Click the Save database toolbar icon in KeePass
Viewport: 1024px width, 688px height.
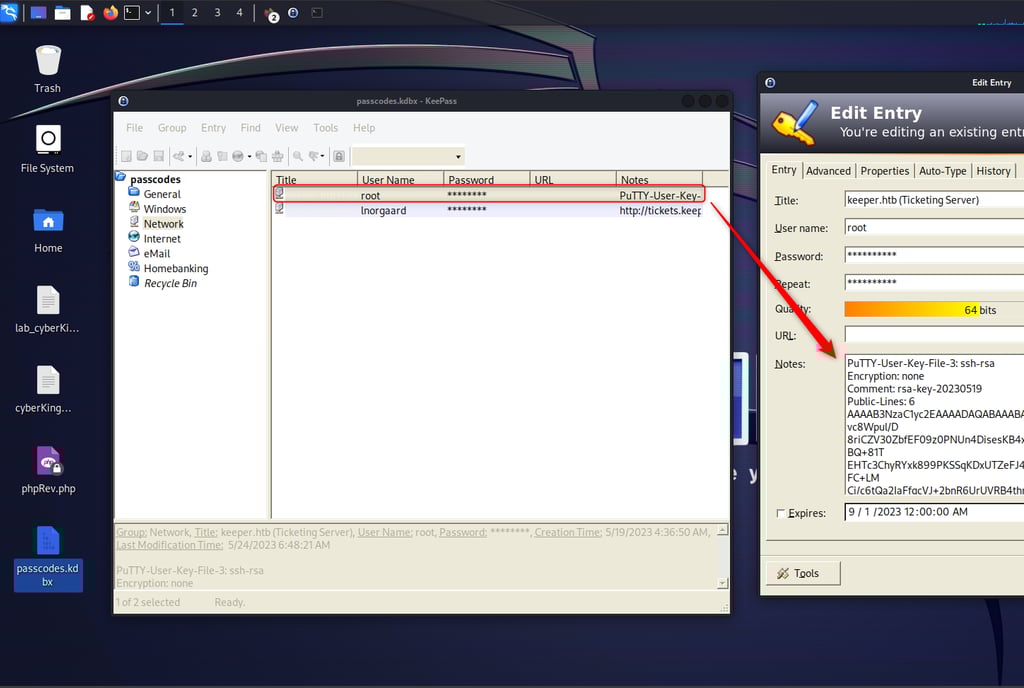tap(159, 156)
